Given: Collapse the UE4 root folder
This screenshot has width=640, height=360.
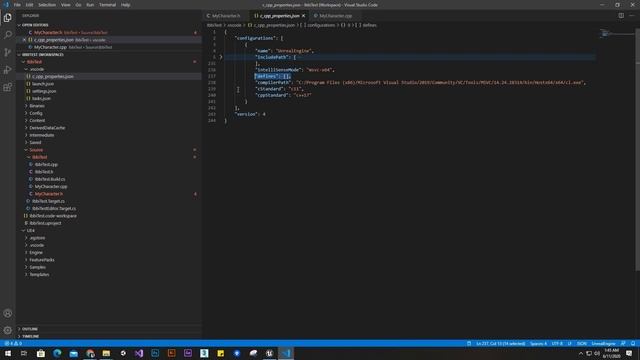Looking at the screenshot, I should (31, 230).
